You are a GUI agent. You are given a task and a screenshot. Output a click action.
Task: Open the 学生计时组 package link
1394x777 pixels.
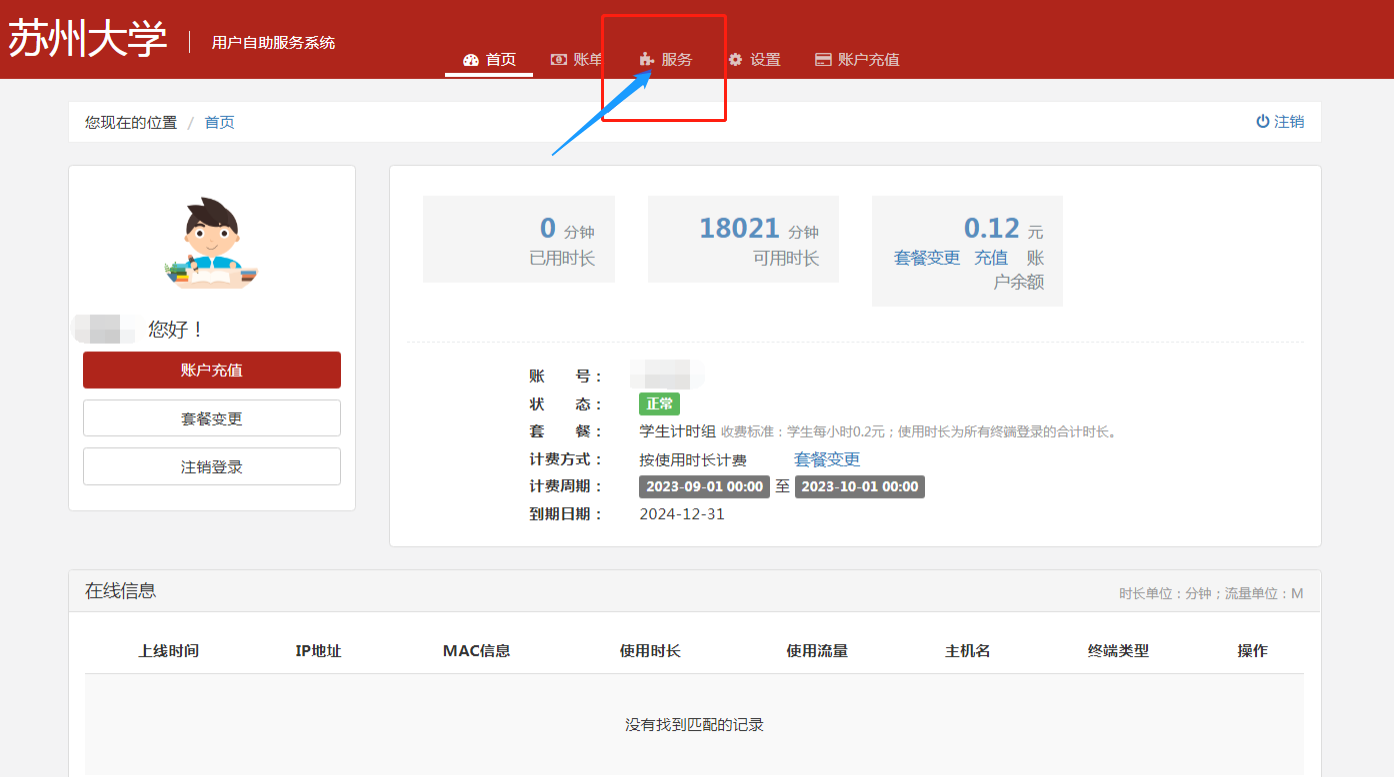tap(677, 432)
